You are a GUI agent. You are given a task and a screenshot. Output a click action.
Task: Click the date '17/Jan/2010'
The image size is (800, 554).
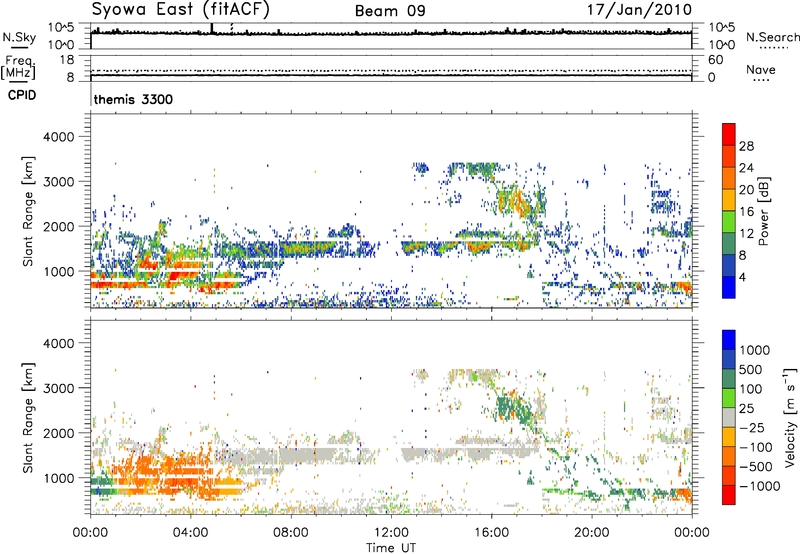(x=640, y=9)
